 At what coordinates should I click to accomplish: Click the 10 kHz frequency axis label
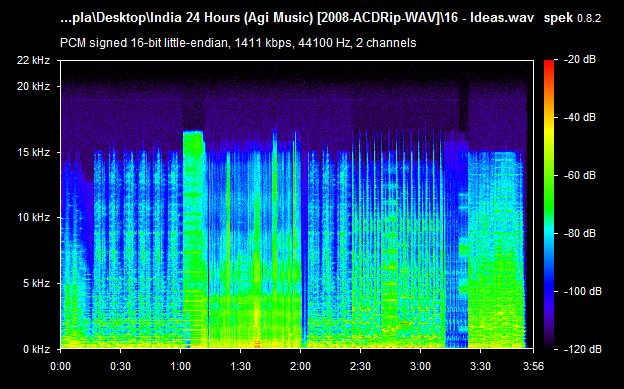coord(33,217)
